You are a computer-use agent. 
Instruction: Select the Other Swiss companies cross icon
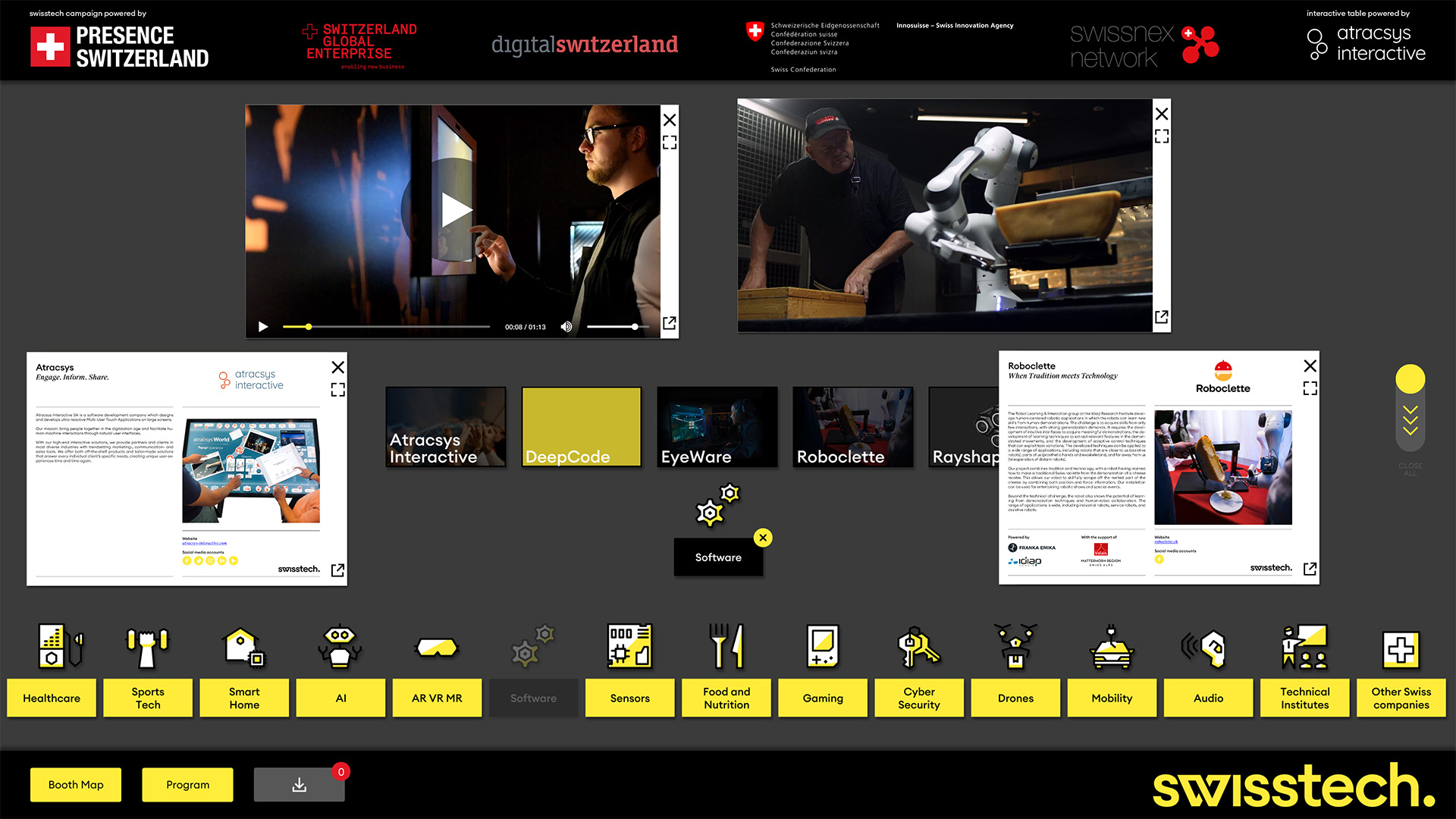[1401, 649]
